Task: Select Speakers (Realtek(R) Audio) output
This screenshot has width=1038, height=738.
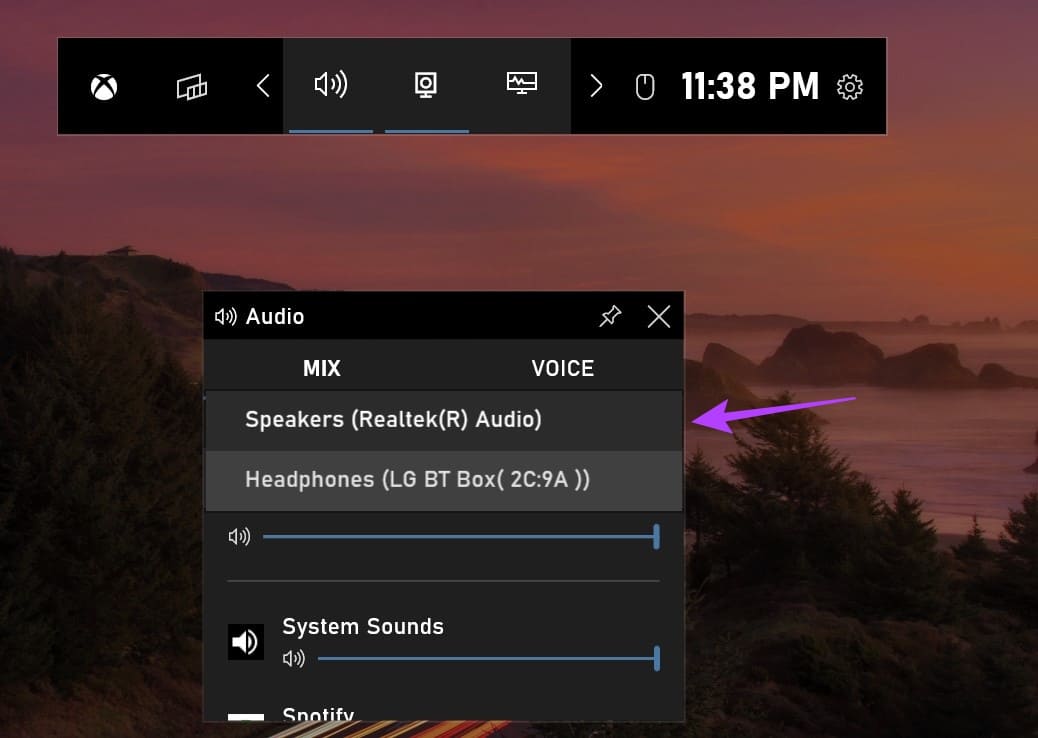Action: tap(444, 420)
